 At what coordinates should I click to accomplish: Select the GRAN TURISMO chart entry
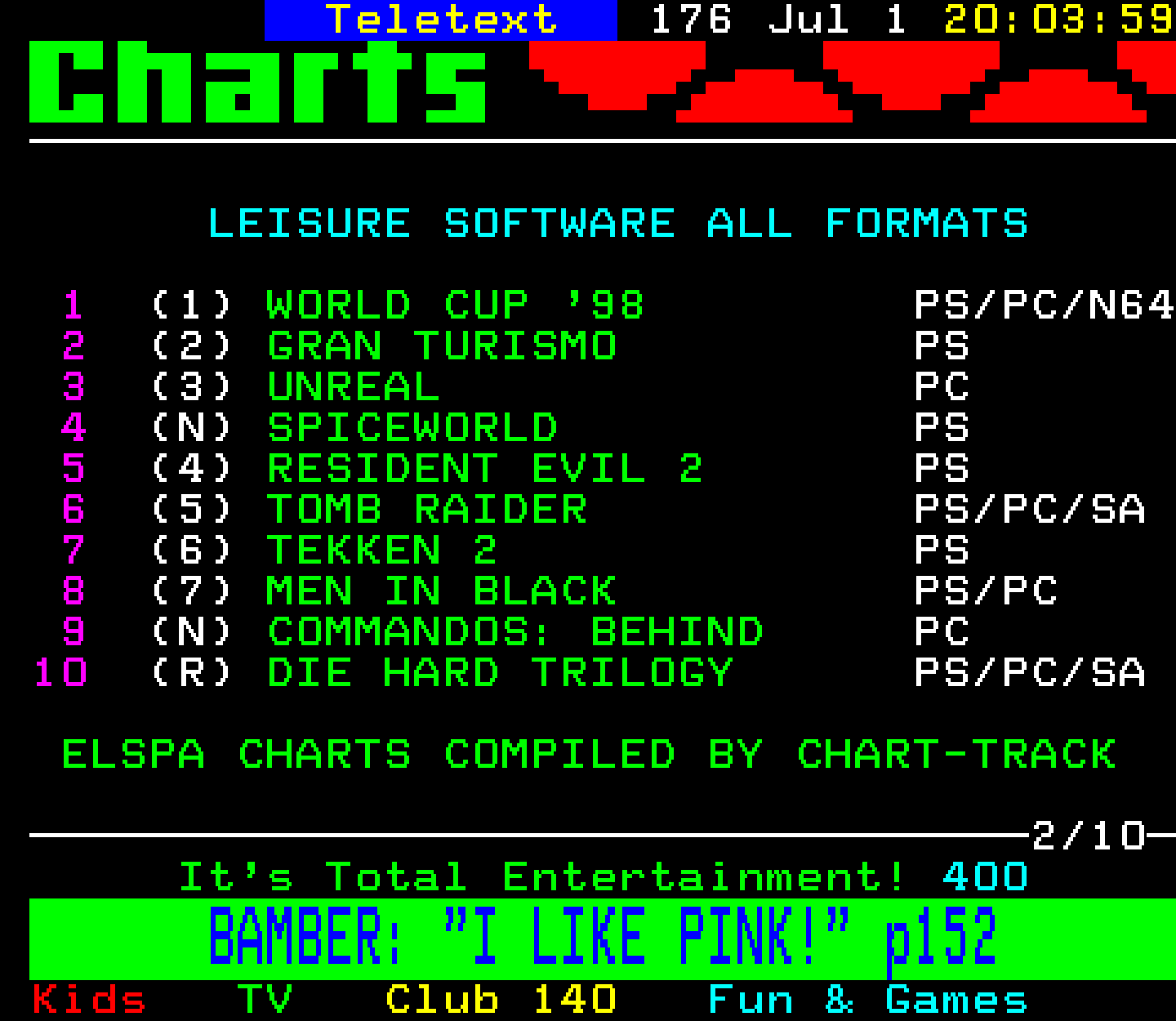point(442,346)
